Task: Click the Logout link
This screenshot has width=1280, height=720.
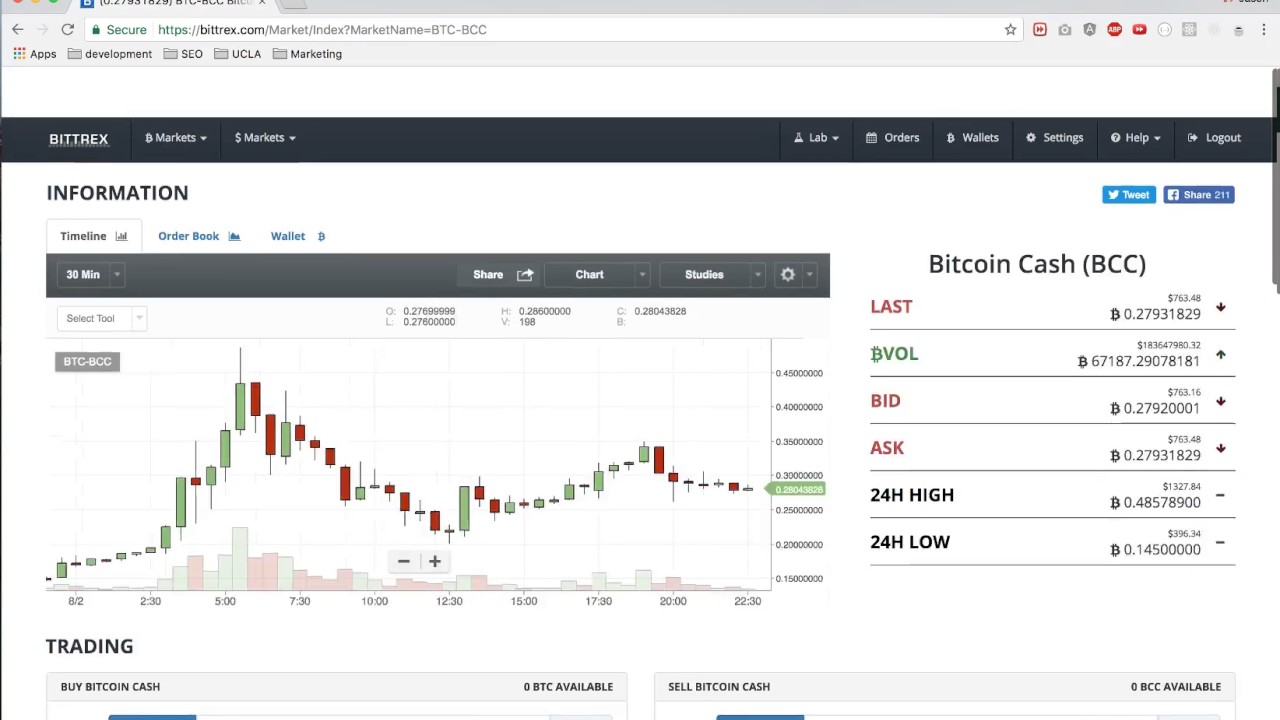Action: click(1214, 138)
